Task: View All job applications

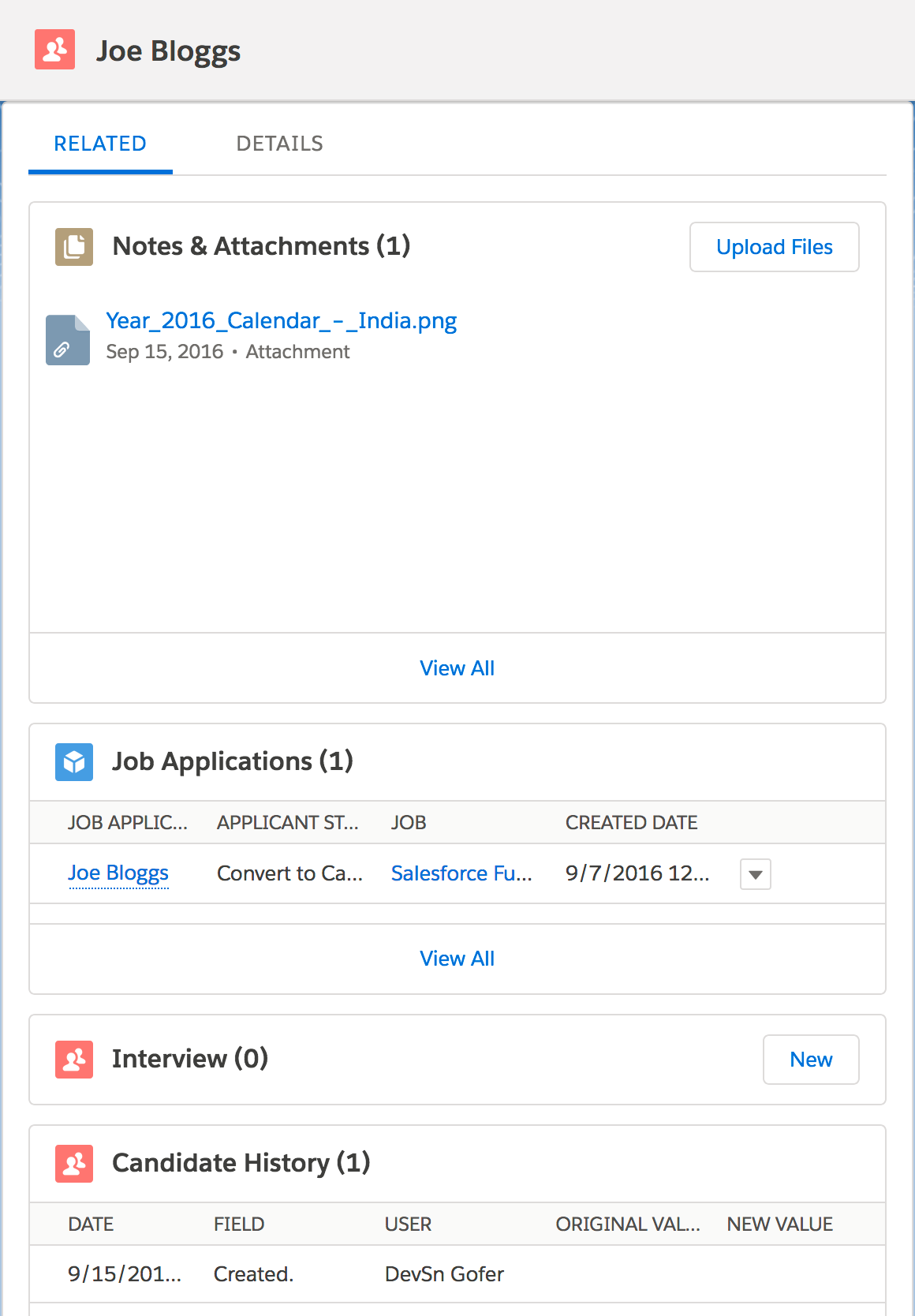Action: [x=457, y=959]
